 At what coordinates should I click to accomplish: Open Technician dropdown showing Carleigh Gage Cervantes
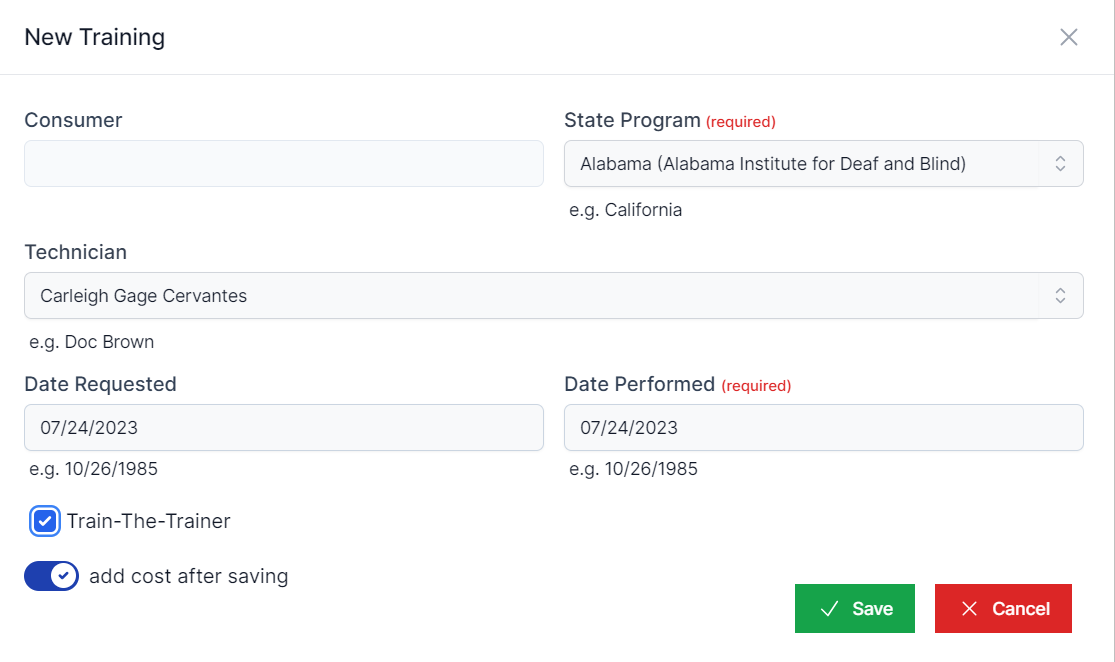click(x=540, y=296)
